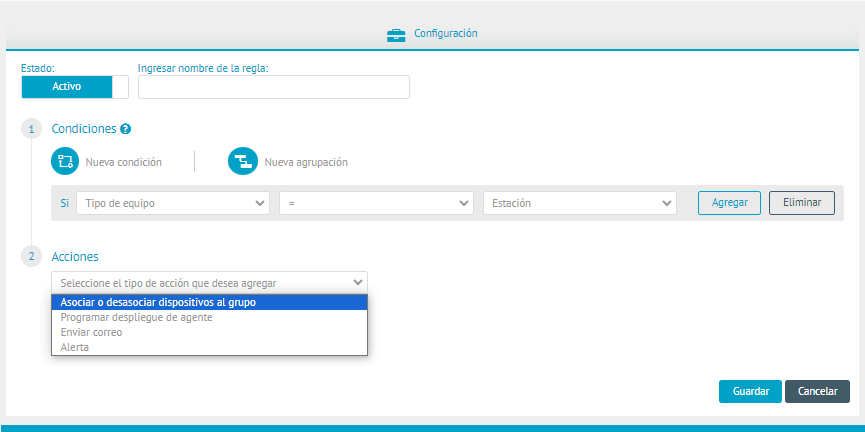
Task: Open the Tipo de equipo dropdown
Action: (x=173, y=203)
